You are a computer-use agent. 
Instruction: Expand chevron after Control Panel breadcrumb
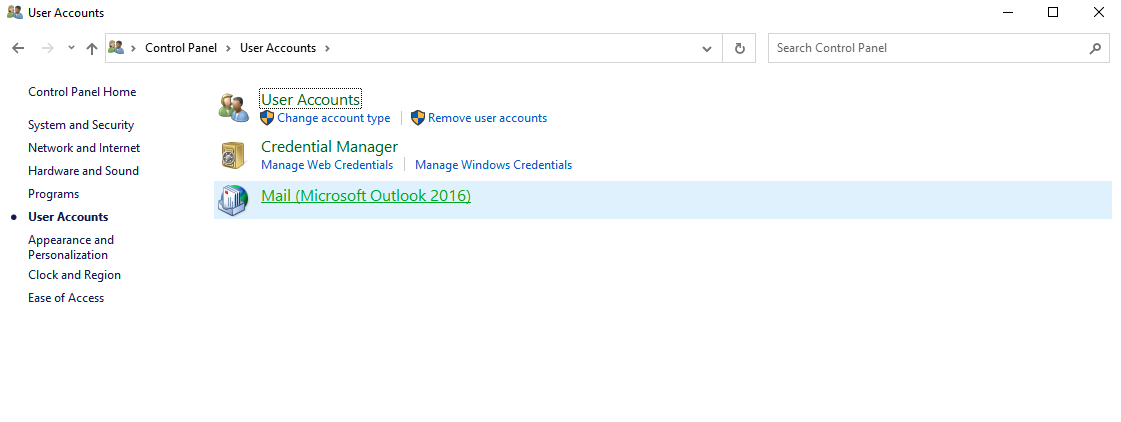pos(229,48)
